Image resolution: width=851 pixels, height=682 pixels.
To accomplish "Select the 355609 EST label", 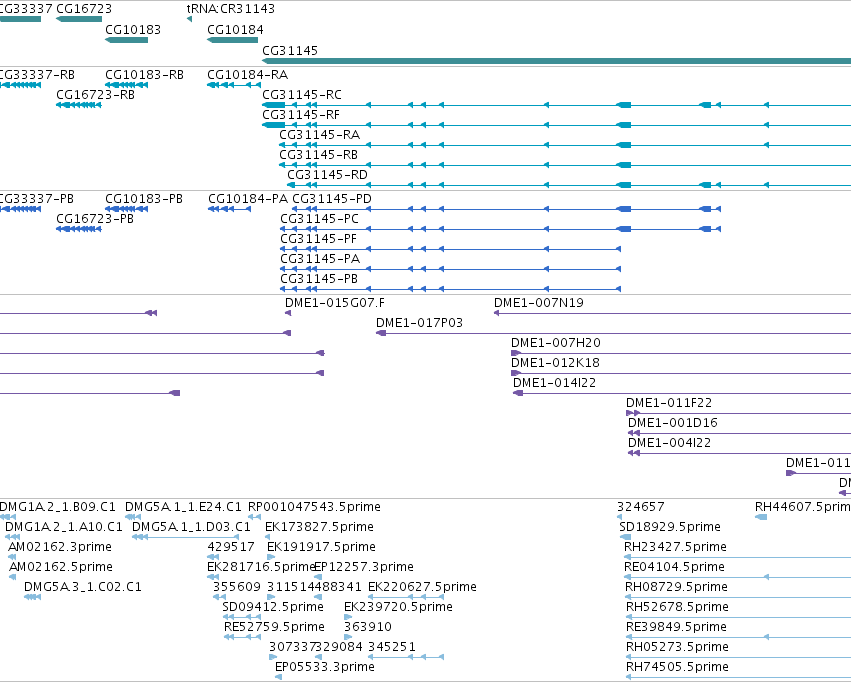I will pos(237,587).
